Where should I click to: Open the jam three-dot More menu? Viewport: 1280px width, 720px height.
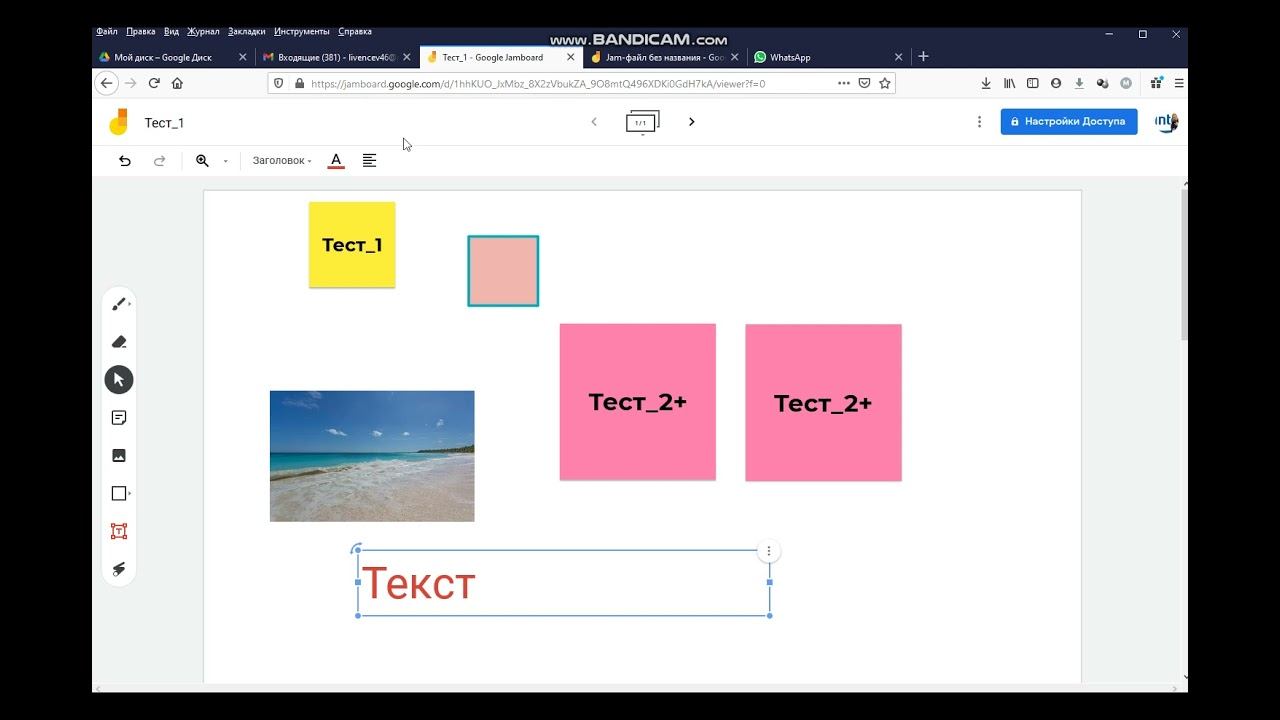click(x=979, y=122)
